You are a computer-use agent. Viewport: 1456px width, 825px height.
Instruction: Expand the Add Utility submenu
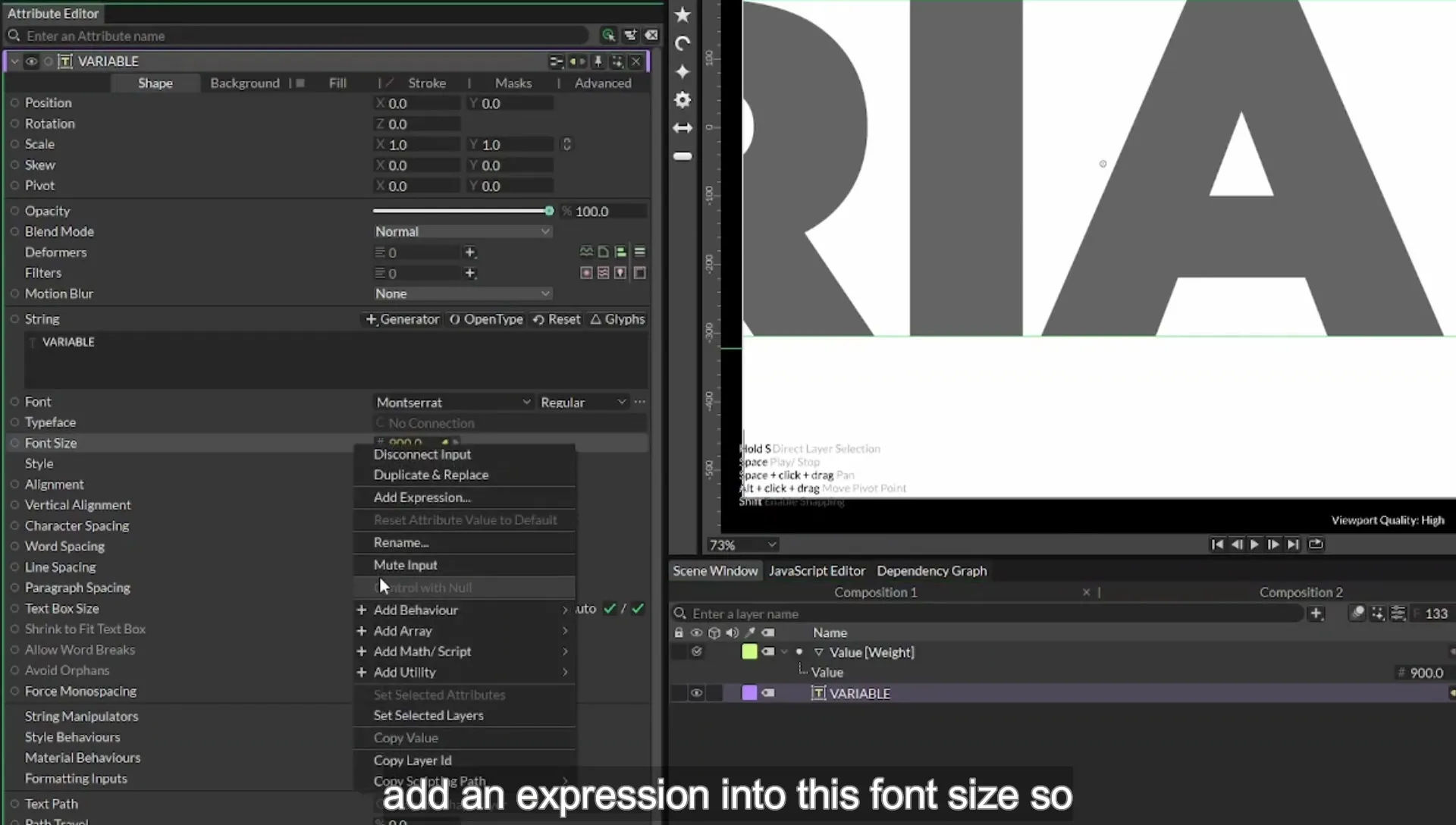coord(464,672)
